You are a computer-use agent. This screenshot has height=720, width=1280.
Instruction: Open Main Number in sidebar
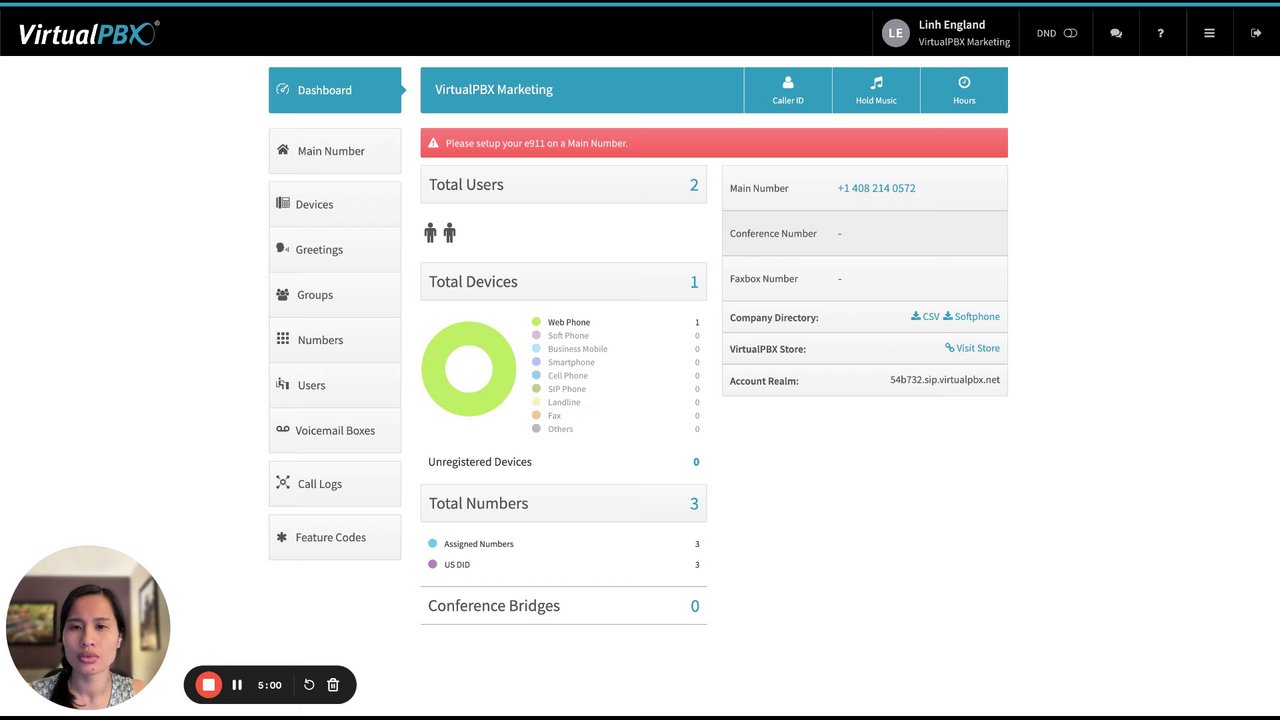click(x=335, y=151)
